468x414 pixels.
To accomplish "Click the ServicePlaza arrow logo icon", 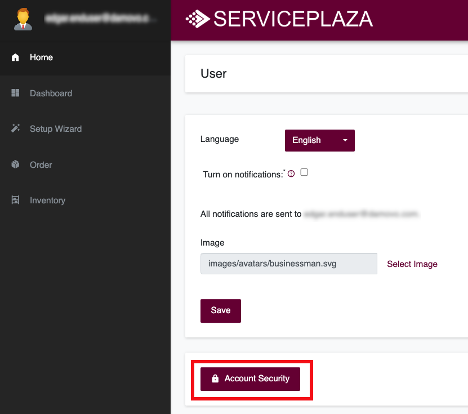I will click(x=197, y=19).
